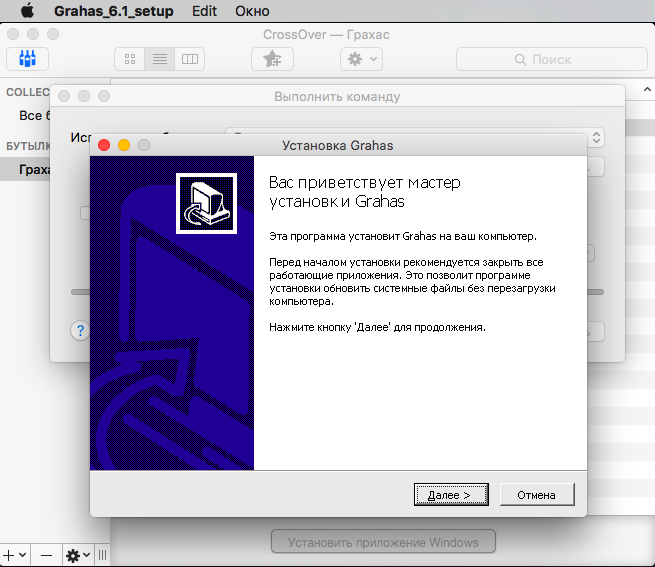Click the help question mark in Выполнить команду

[80, 331]
